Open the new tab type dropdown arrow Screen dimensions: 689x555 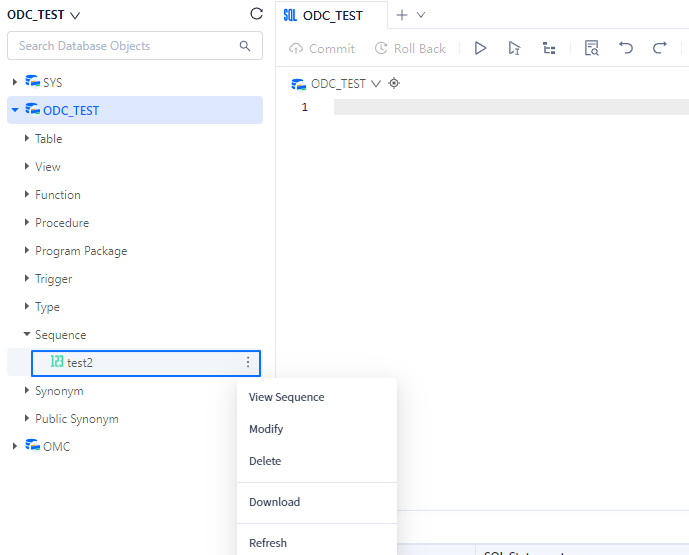coord(421,15)
